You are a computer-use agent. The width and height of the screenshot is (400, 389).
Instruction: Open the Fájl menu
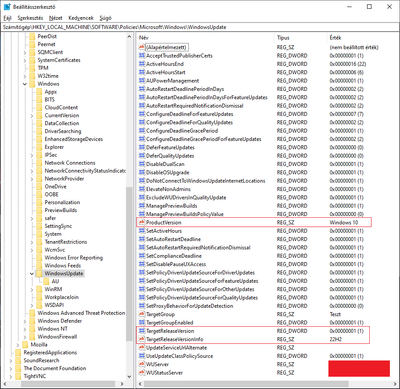pos(8,18)
